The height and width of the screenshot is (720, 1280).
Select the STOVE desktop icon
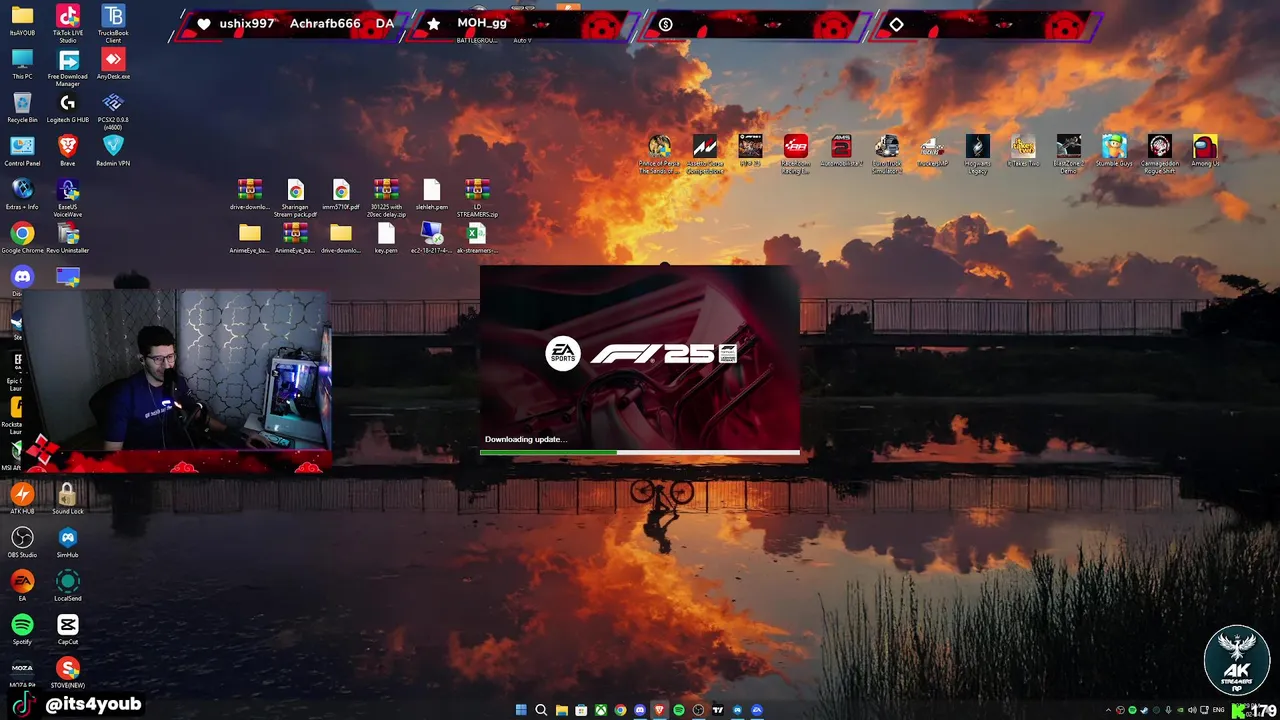click(x=68, y=672)
